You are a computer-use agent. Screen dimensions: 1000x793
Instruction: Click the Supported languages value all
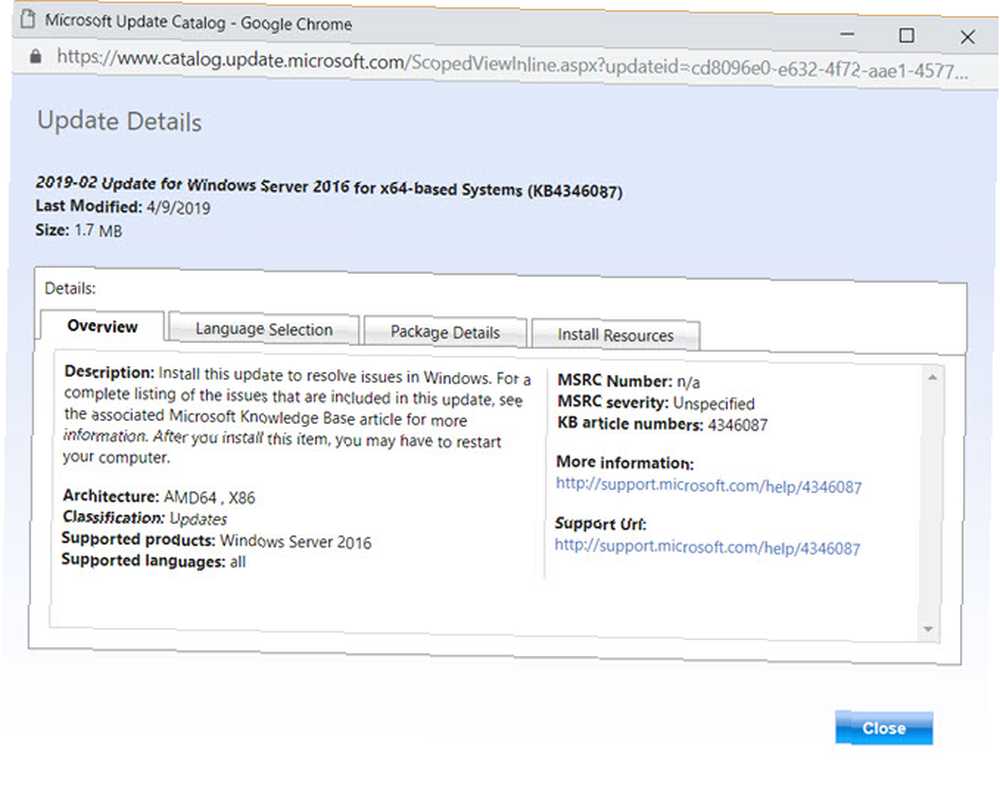238,562
